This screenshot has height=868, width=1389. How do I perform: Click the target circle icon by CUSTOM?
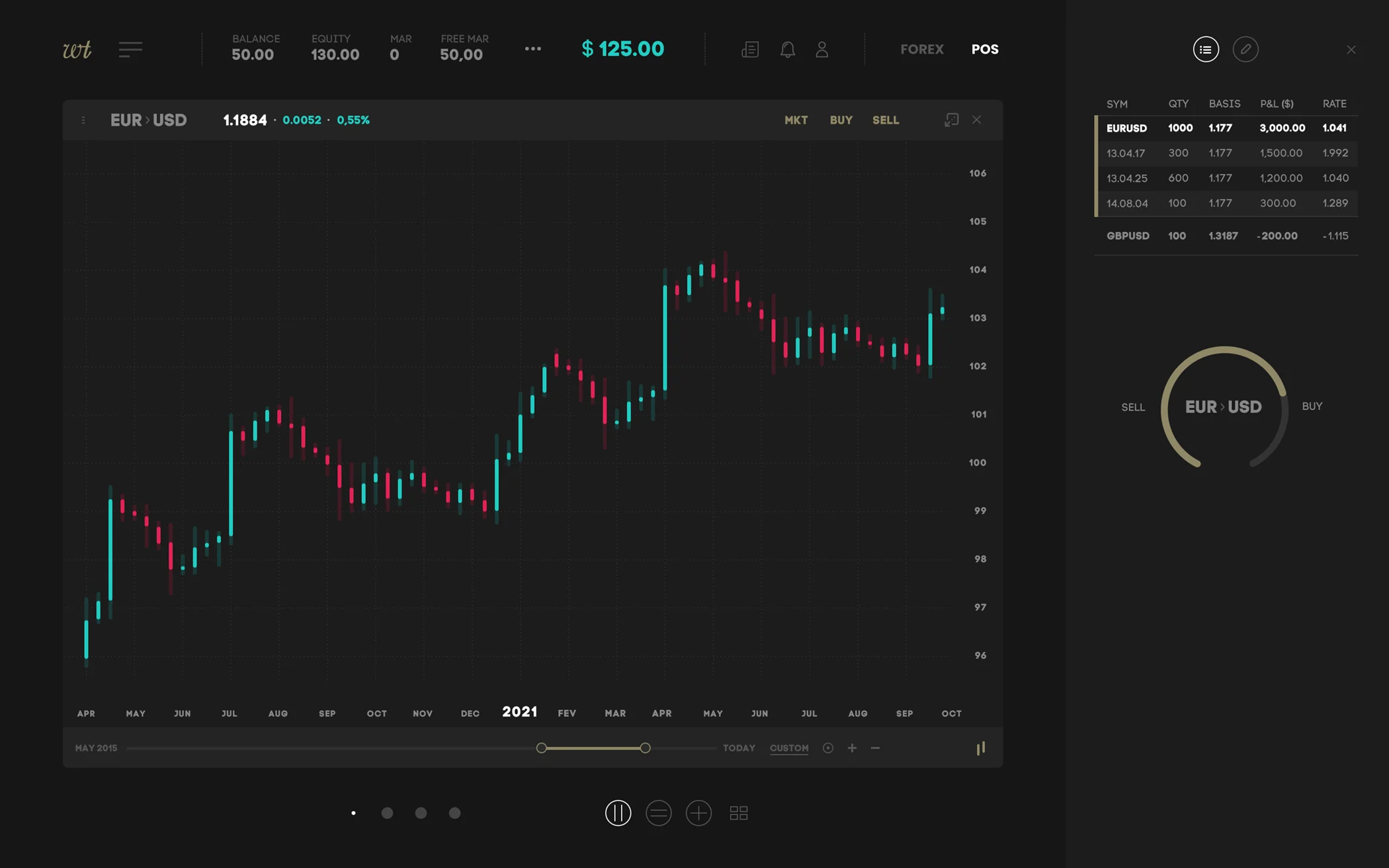(x=827, y=748)
